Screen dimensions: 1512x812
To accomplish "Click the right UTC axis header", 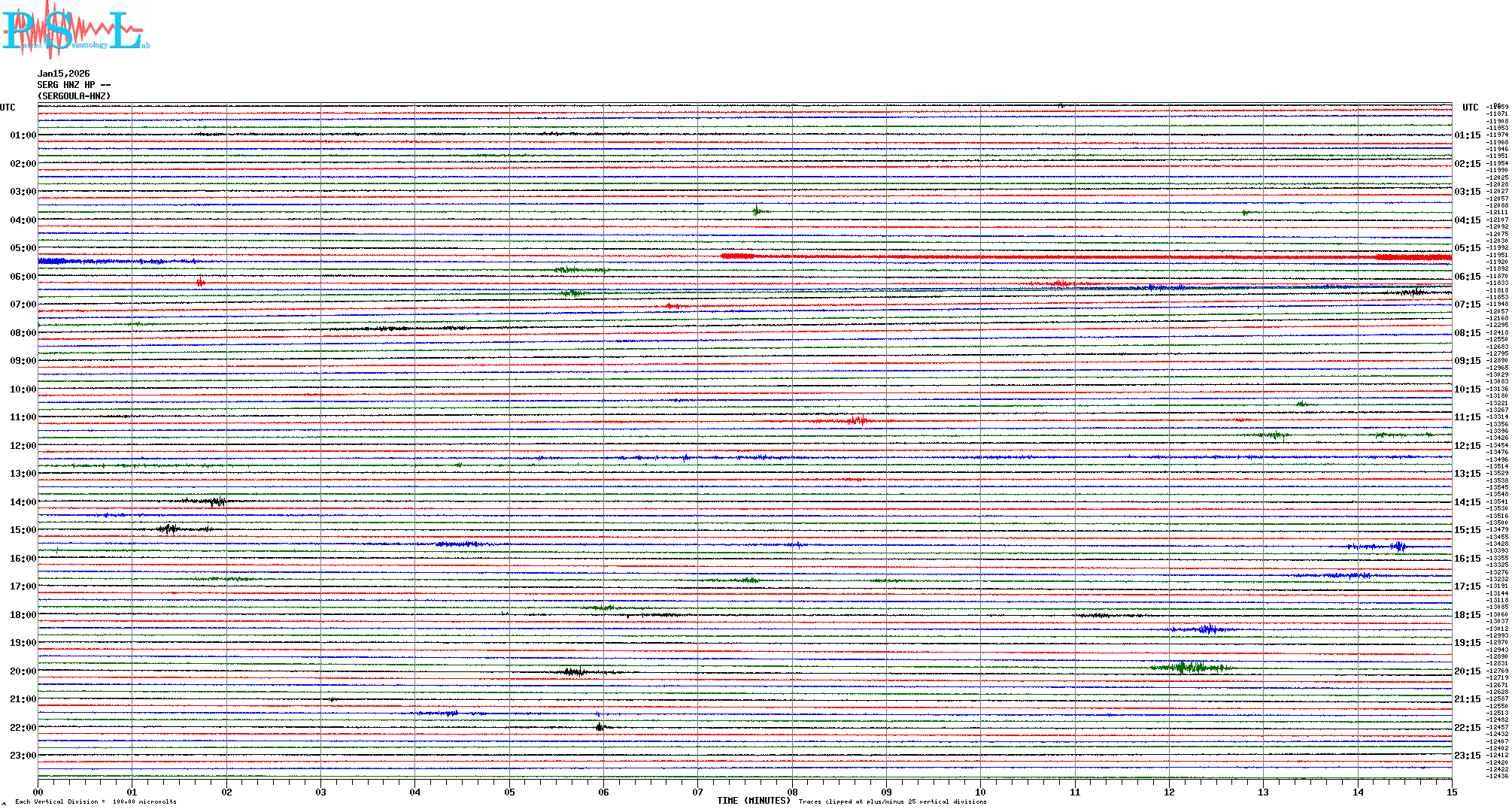I will [1470, 108].
